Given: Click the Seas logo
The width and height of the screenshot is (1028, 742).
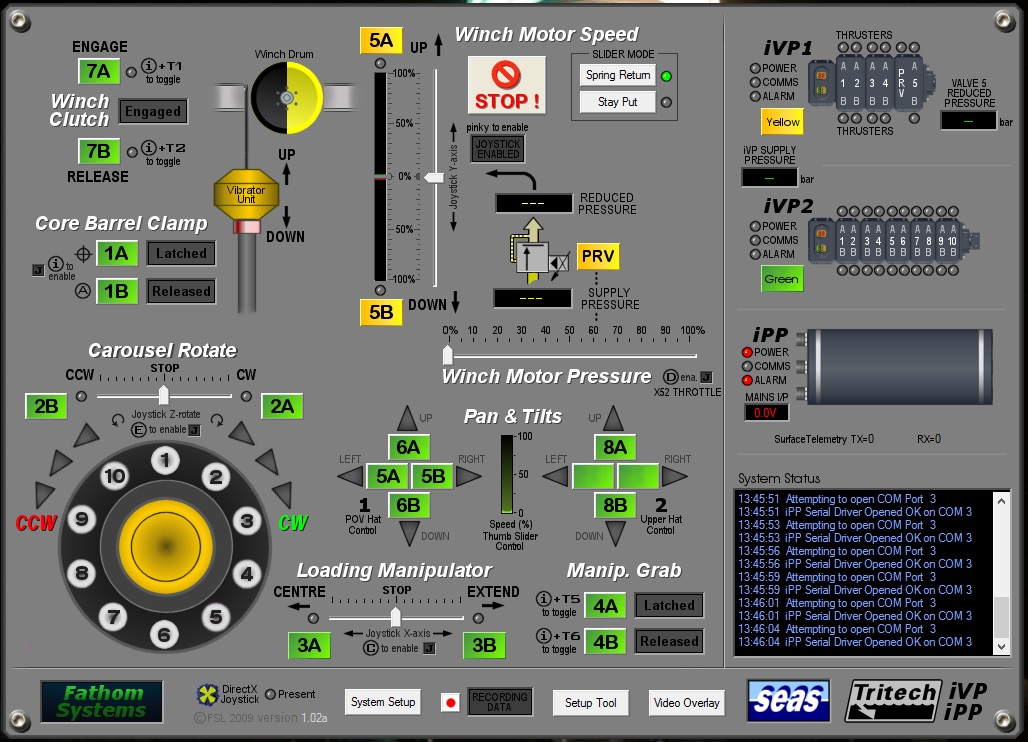Looking at the screenshot, I should [788, 701].
